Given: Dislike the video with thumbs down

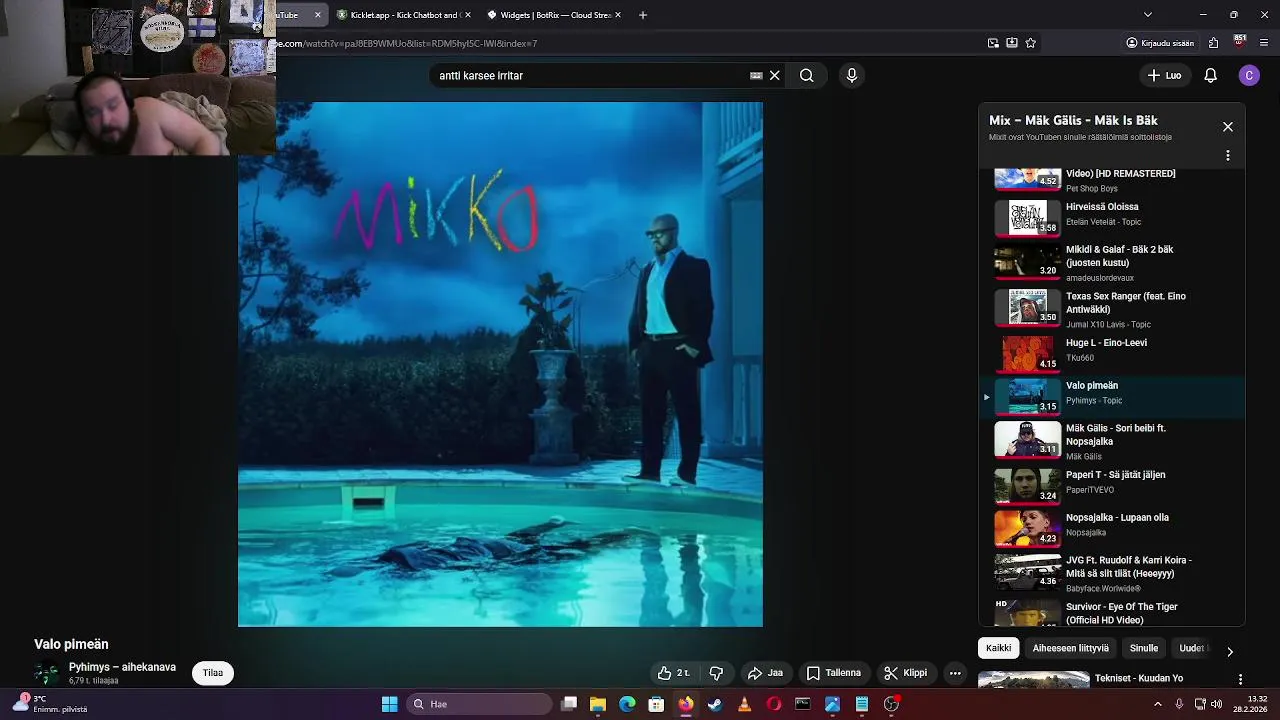Looking at the screenshot, I should (x=716, y=673).
